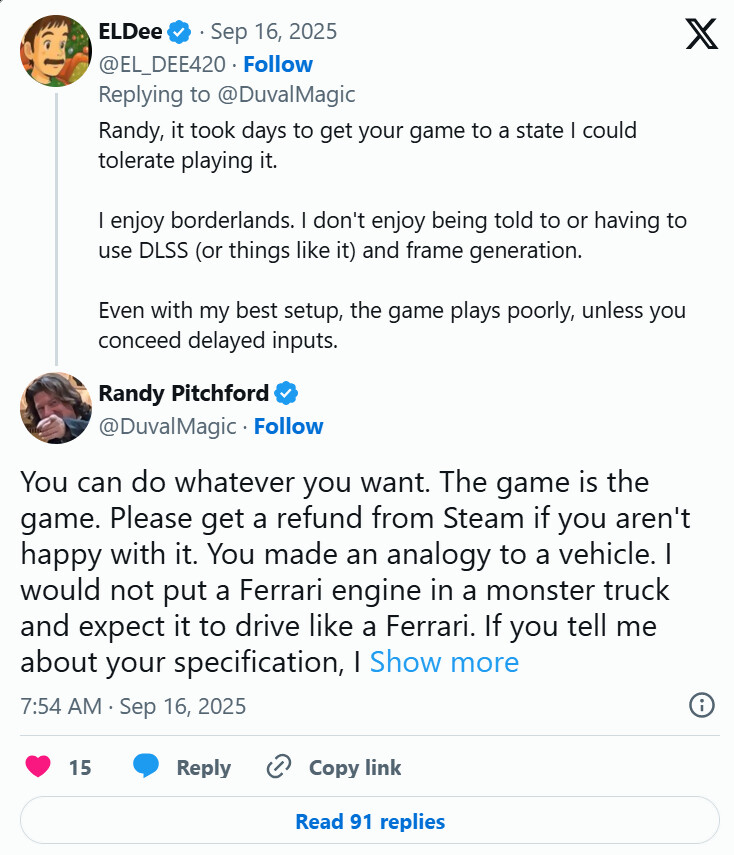Expand the tweet with Show more
734x855 pixels.
pyautogui.click(x=444, y=662)
